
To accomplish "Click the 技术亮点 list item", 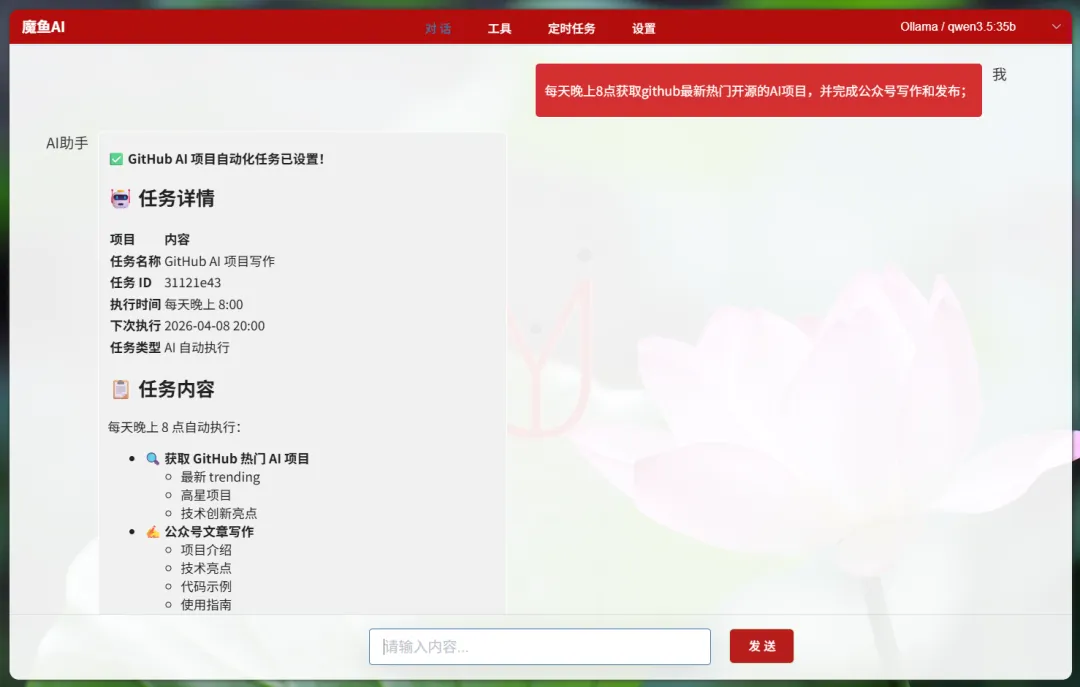I will (206, 568).
